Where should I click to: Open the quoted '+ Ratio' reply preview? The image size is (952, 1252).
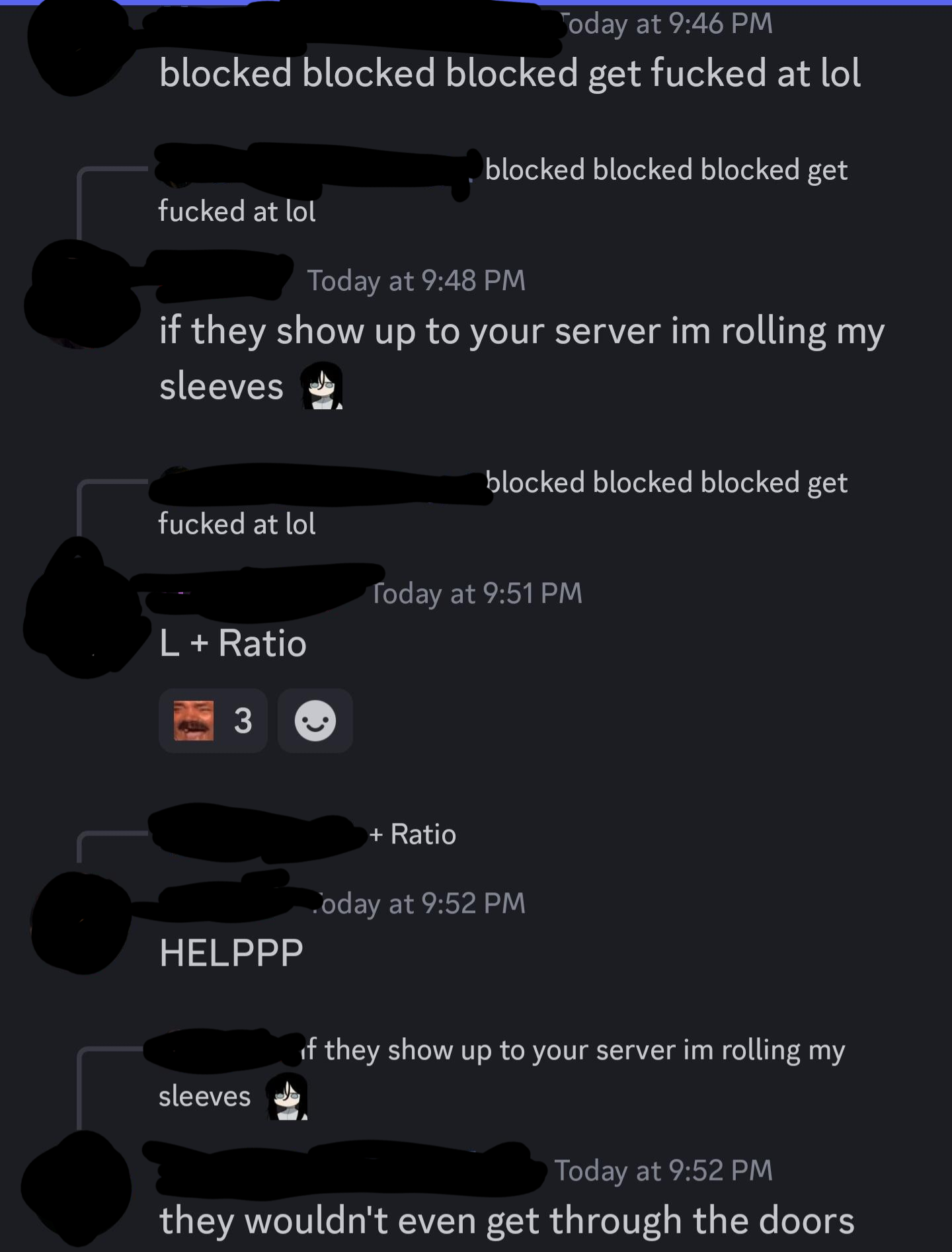(413, 834)
